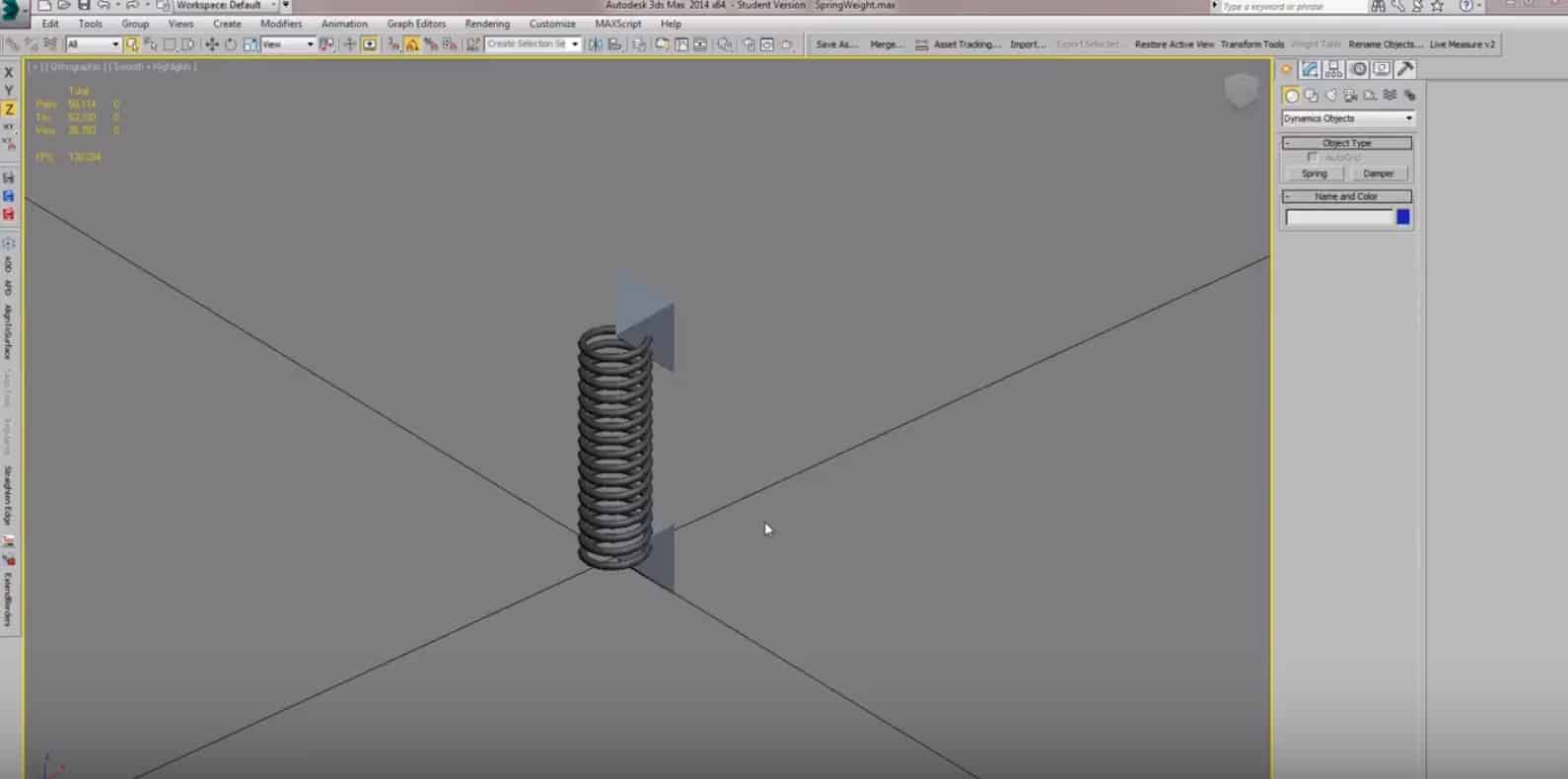Enable the Z axis constraint
1568x779 pixels.
coord(9,109)
